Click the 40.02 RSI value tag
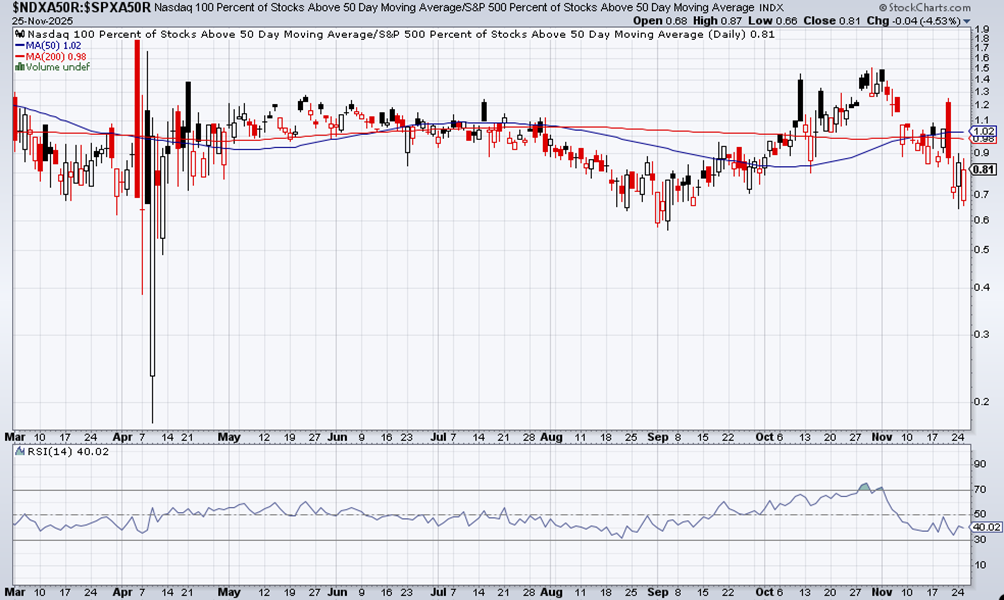 pyautogui.click(x=987, y=527)
